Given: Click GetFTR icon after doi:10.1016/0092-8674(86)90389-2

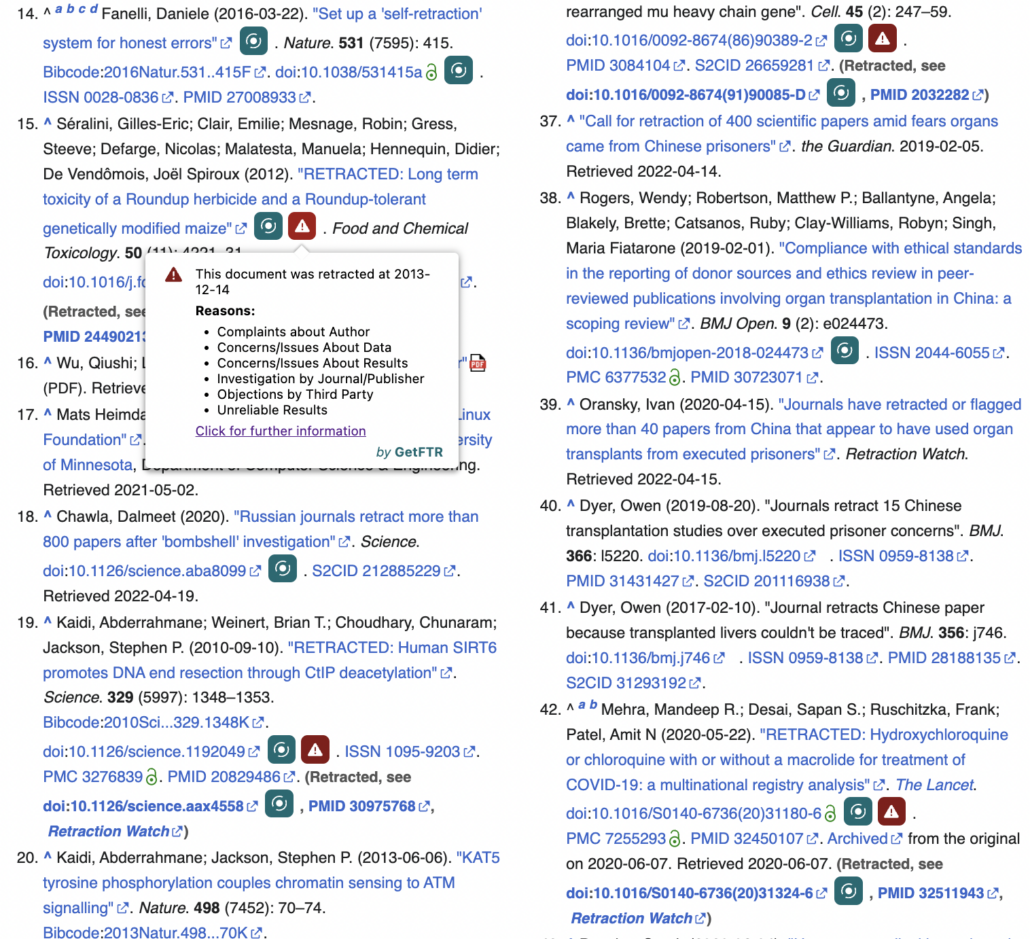Looking at the screenshot, I should click(849, 39).
